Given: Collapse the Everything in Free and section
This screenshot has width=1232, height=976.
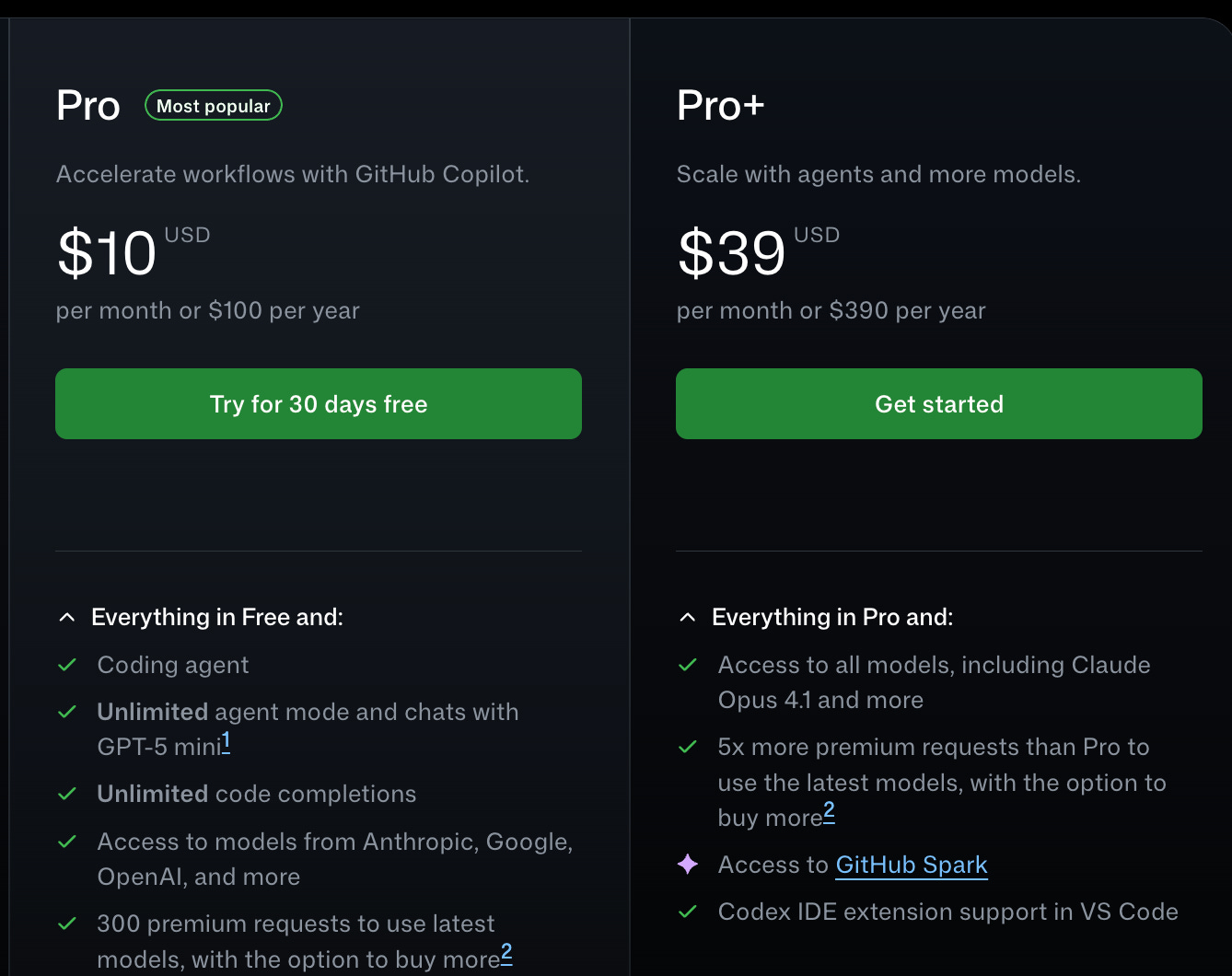Looking at the screenshot, I should coord(67,617).
